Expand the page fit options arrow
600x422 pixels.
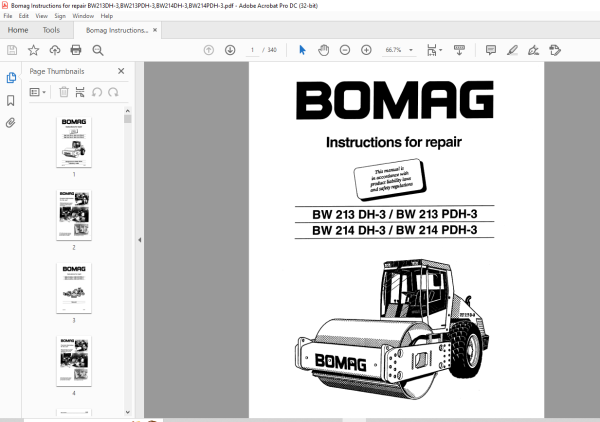click(441, 50)
